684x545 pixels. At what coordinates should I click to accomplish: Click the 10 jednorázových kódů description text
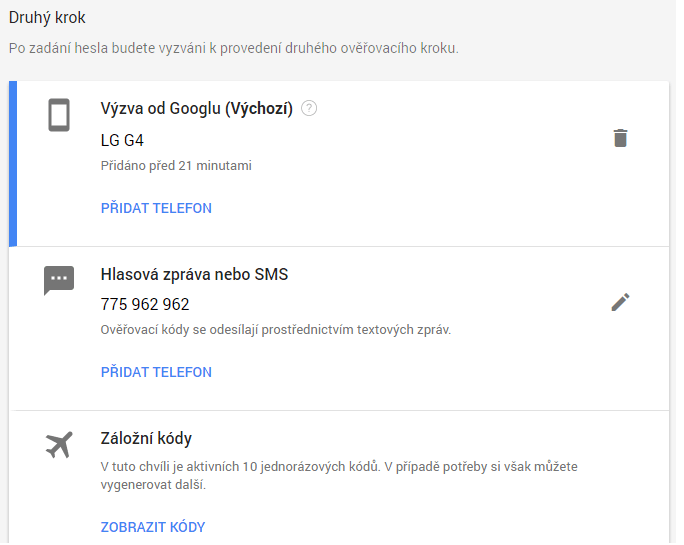(339, 476)
